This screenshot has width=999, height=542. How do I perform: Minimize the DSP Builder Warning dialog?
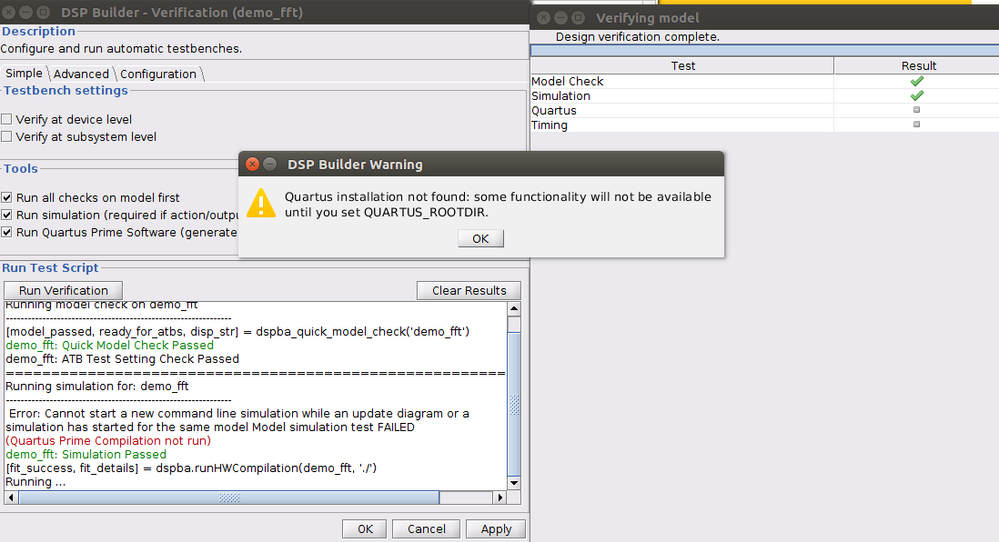(270, 164)
